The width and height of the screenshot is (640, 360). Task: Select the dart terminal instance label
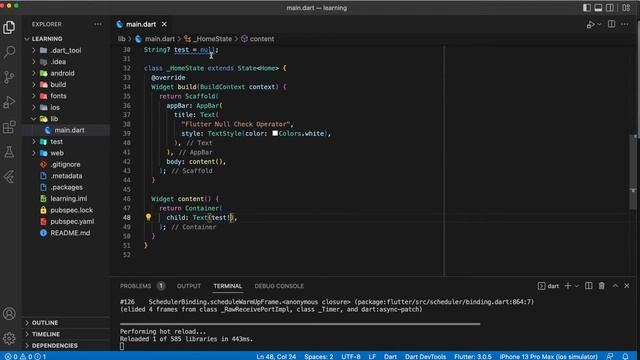click(x=549, y=286)
